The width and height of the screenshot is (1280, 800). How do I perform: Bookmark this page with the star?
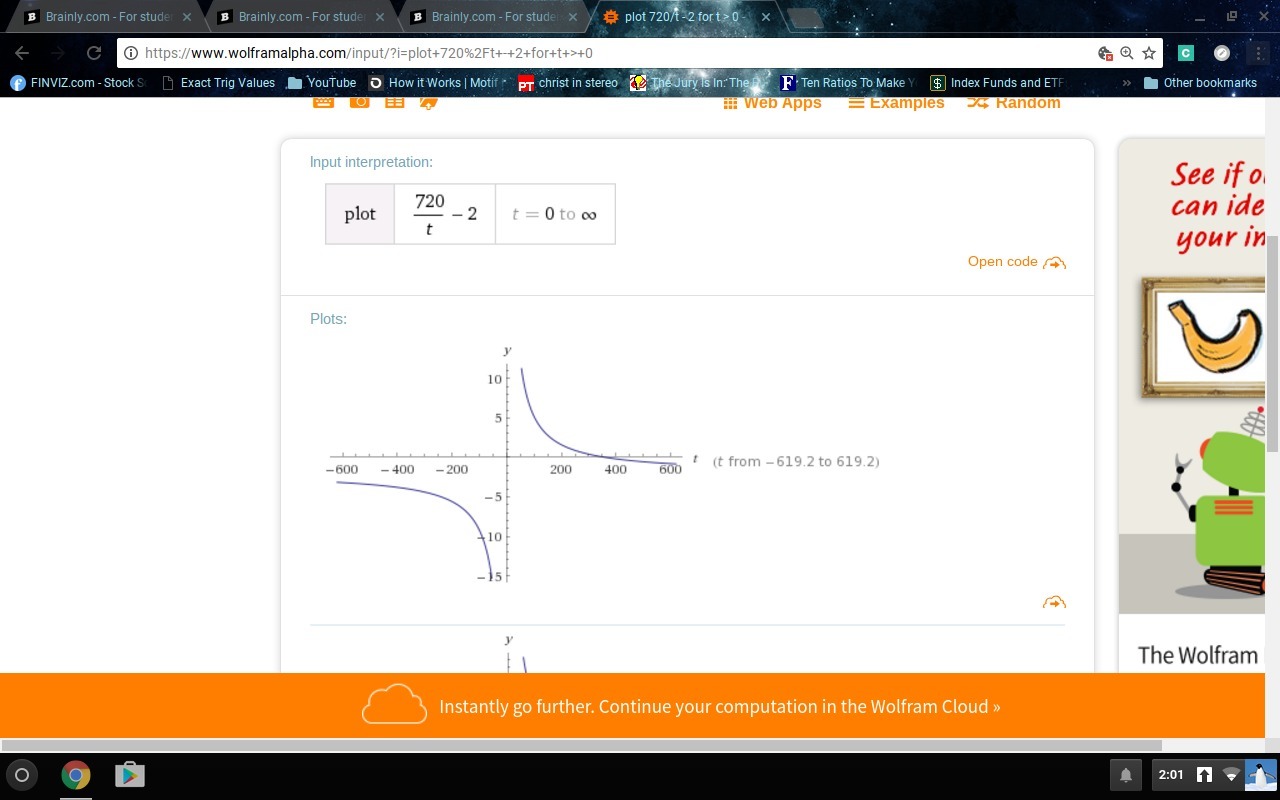tap(1149, 53)
